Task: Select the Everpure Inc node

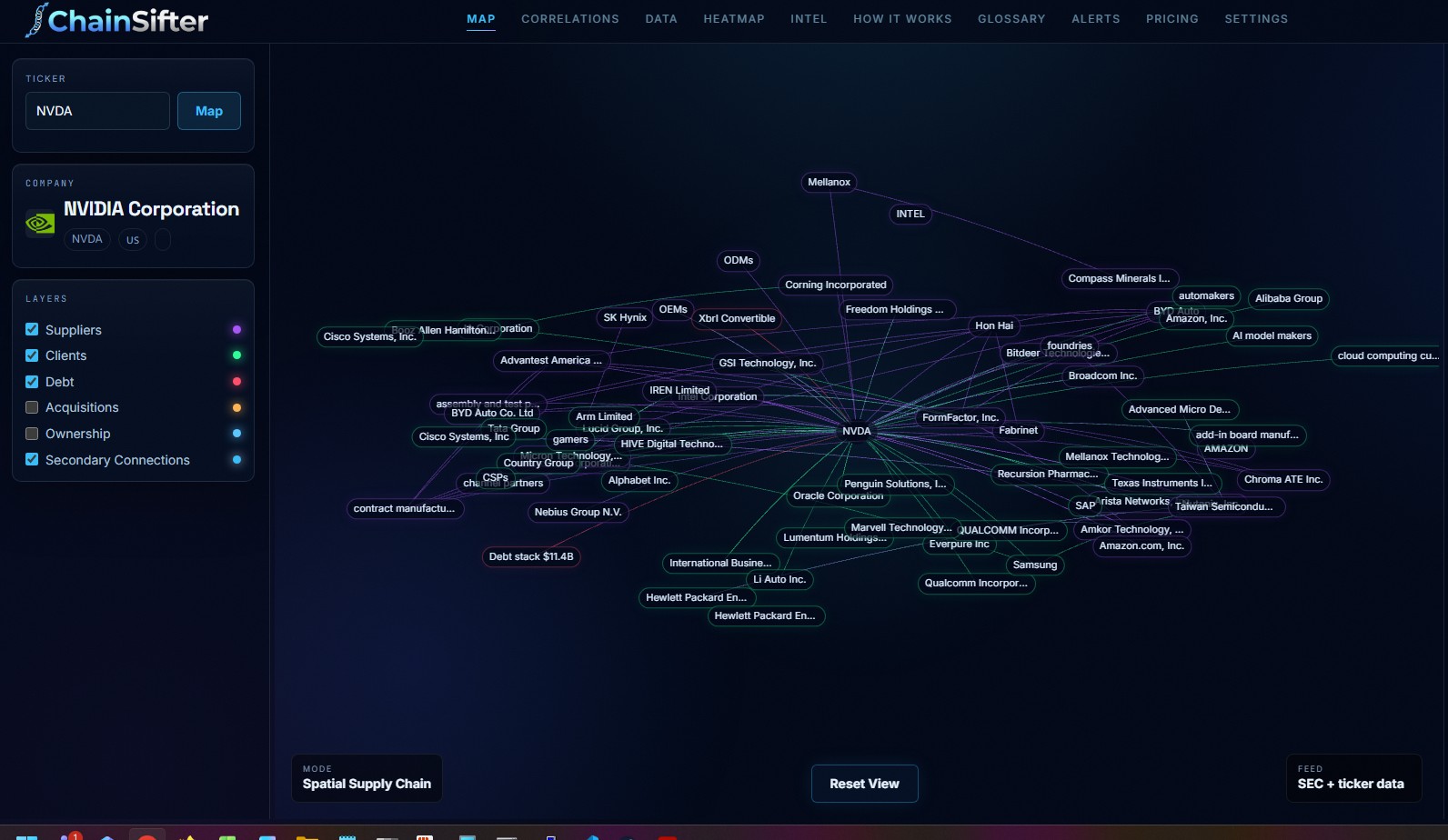Action: 960,544
